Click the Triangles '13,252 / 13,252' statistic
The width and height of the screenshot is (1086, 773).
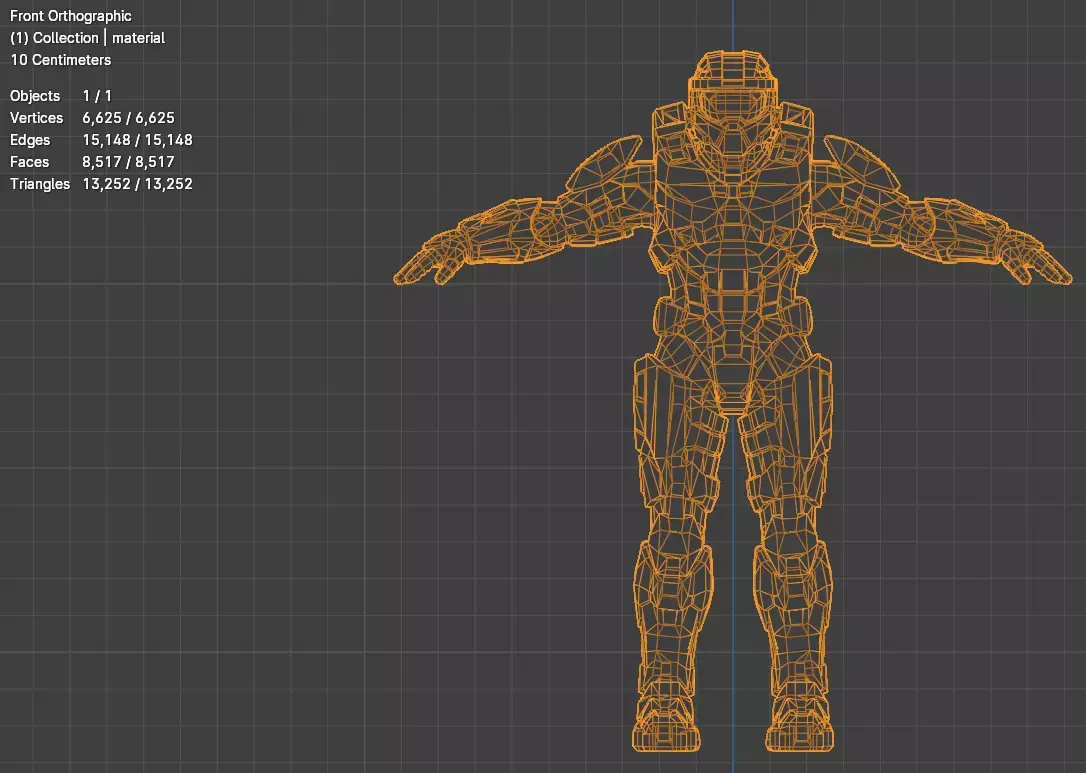[137, 184]
